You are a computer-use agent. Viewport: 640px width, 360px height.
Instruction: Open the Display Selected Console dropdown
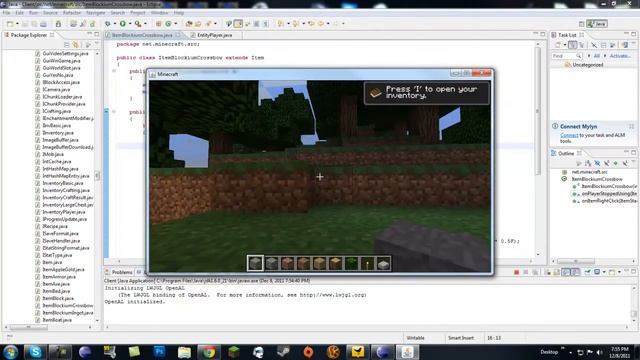pos(604,272)
